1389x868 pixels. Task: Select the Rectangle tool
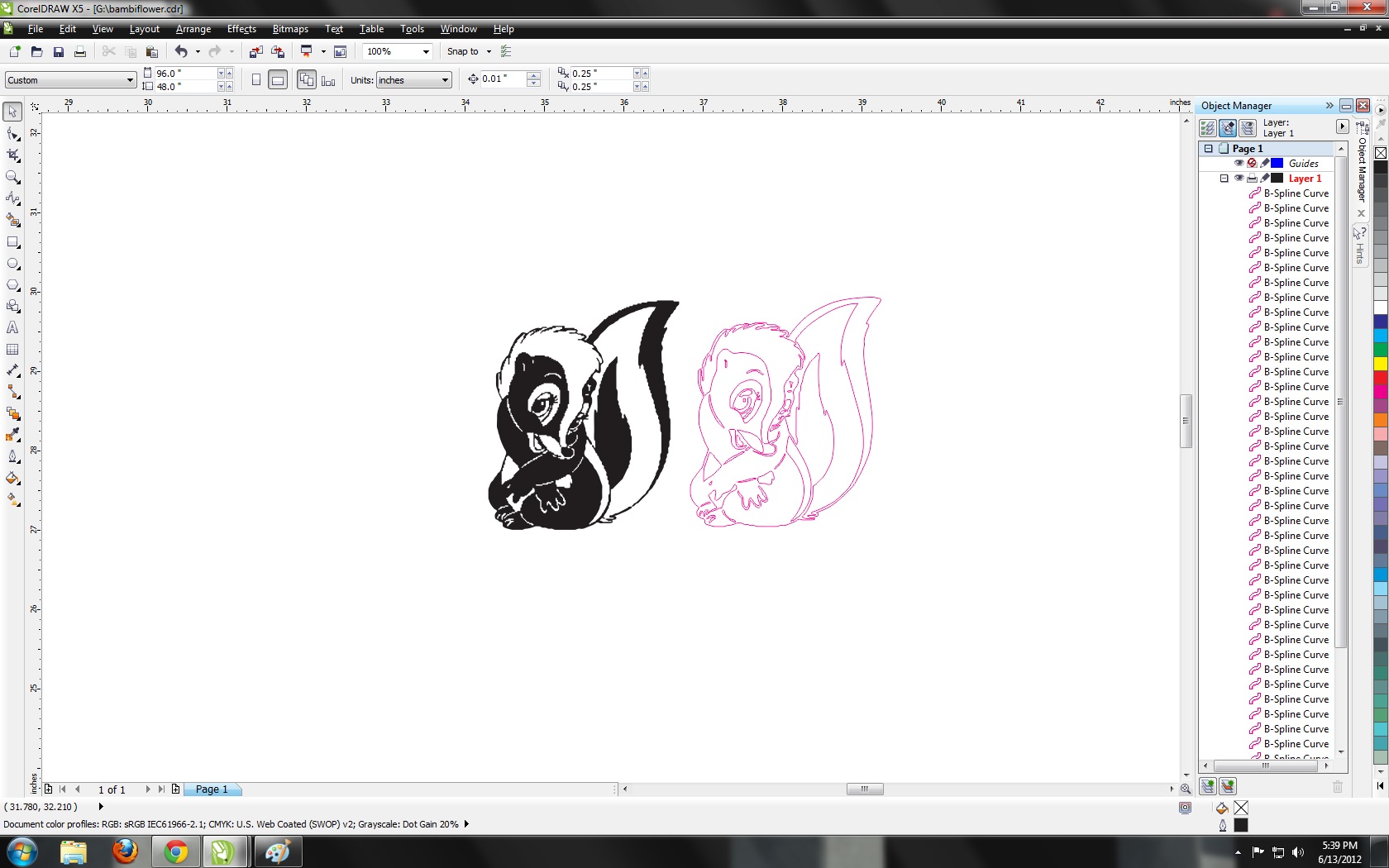(12, 242)
